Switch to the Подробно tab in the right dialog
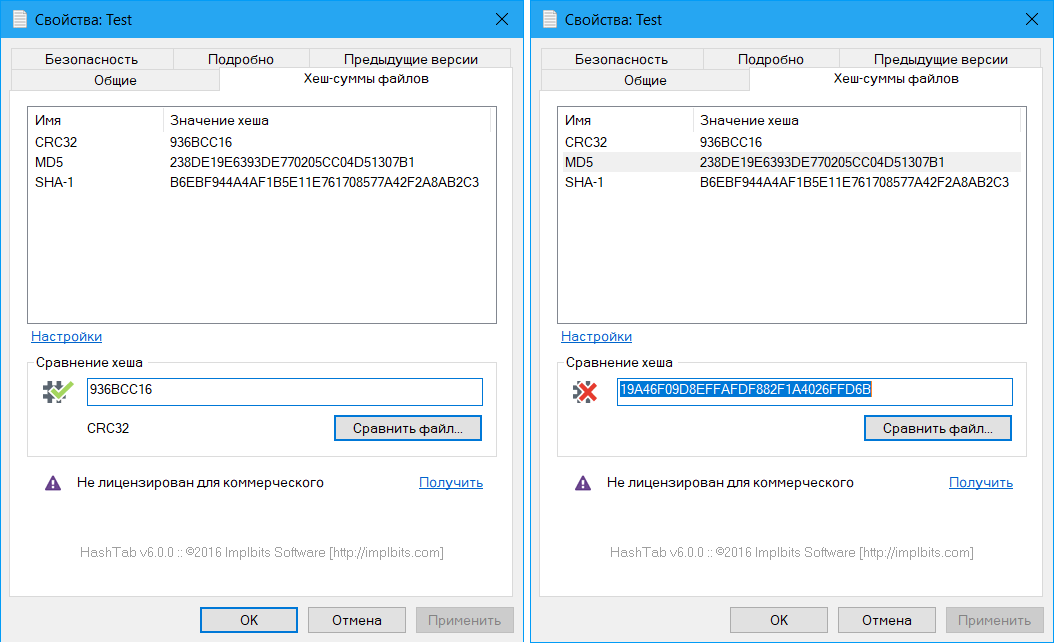The image size is (1054, 643). pos(771,59)
